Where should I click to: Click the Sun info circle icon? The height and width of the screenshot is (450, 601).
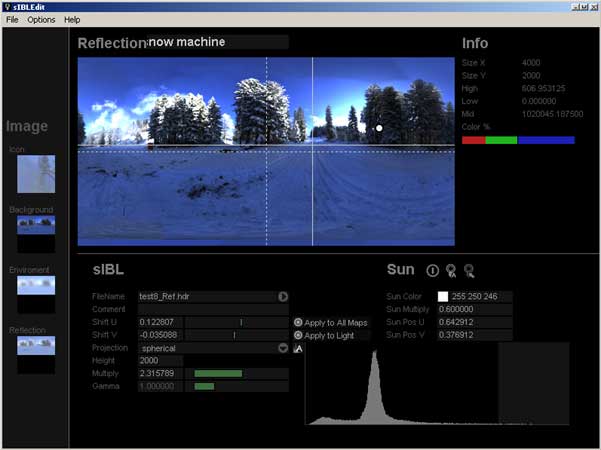[432, 271]
